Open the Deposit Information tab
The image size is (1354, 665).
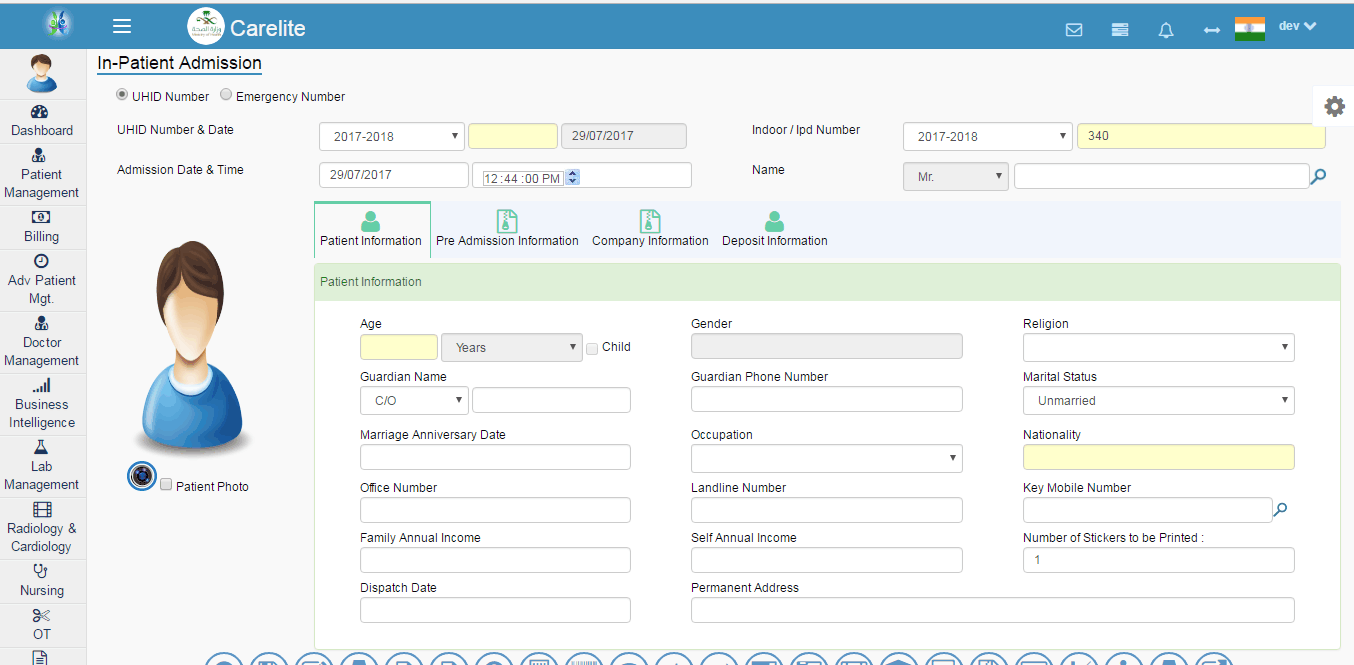pos(774,230)
